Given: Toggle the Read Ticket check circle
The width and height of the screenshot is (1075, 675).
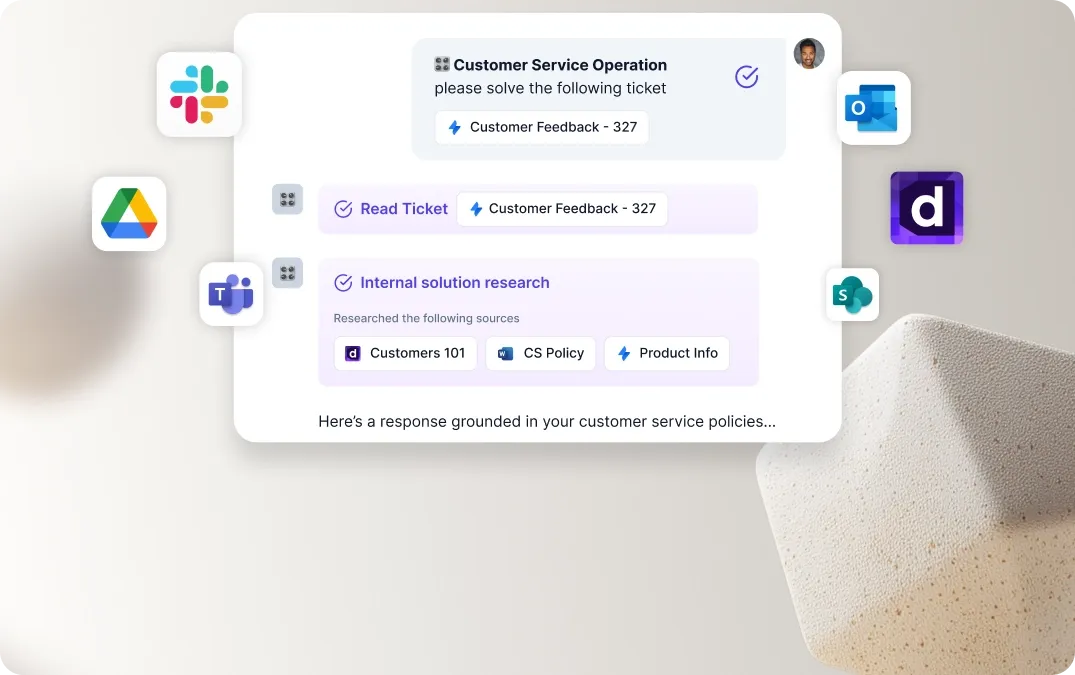Looking at the screenshot, I should point(343,209).
